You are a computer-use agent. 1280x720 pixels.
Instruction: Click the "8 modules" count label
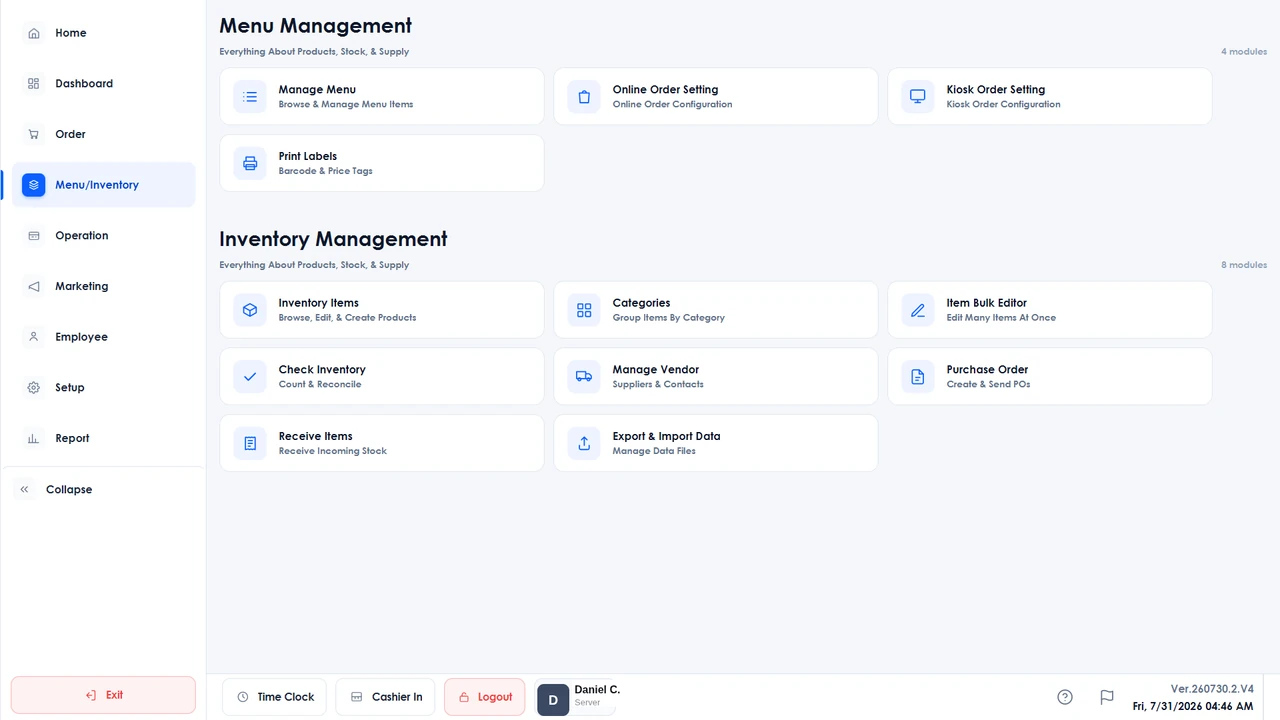tap(1244, 265)
